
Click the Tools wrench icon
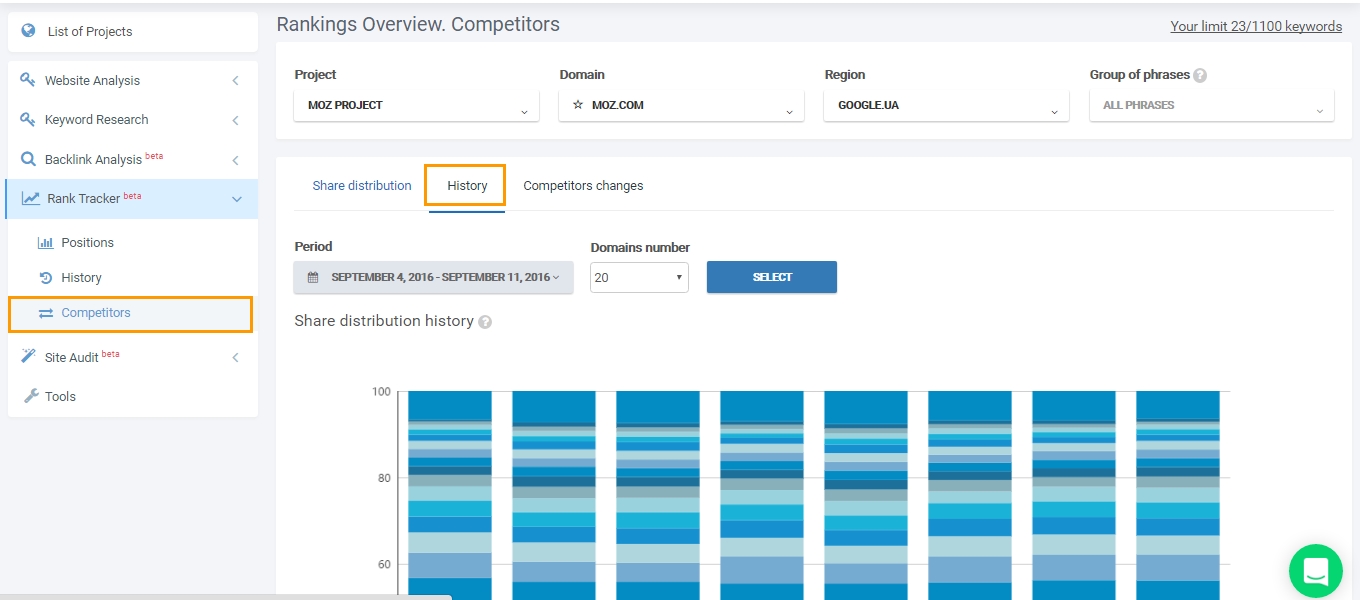pos(30,396)
